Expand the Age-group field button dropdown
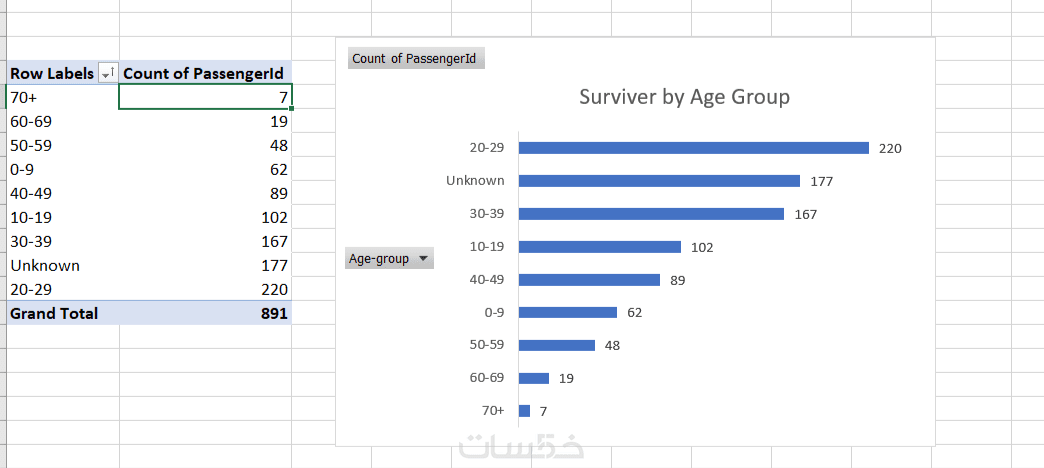This screenshot has height=468, width=1044. tap(424, 259)
